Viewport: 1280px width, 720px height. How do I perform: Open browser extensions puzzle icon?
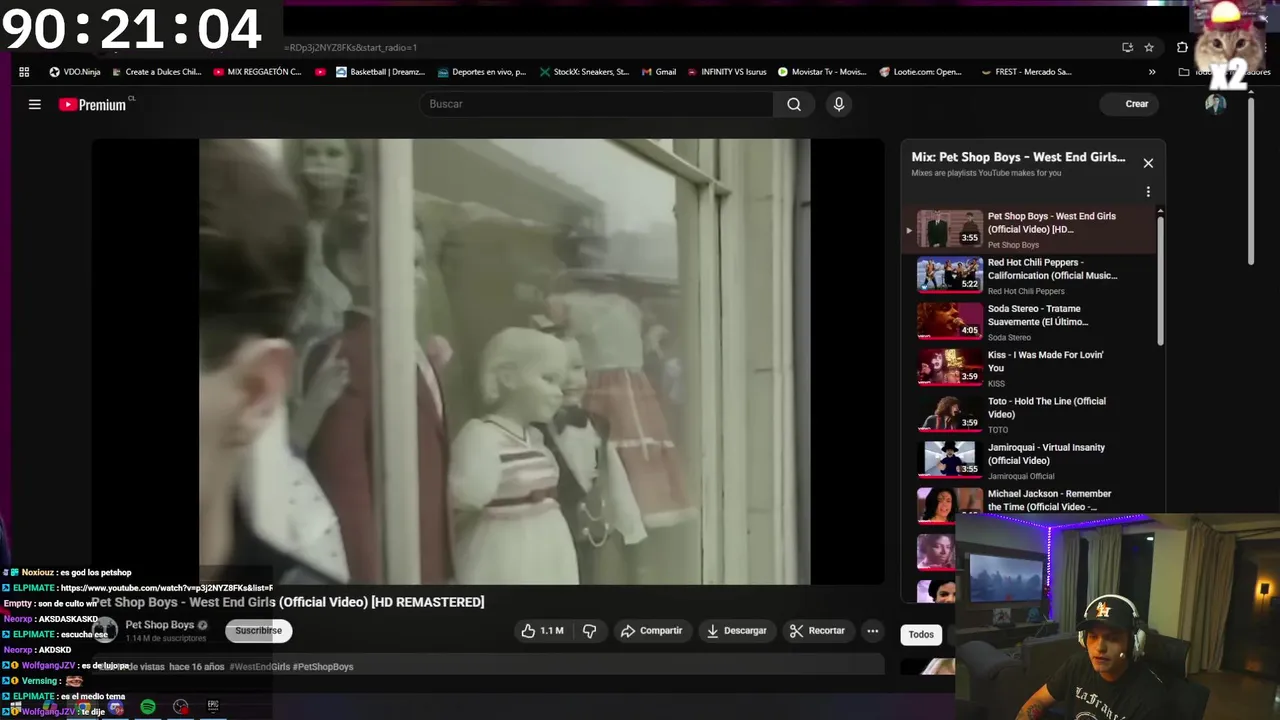pyautogui.click(x=1182, y=47)
